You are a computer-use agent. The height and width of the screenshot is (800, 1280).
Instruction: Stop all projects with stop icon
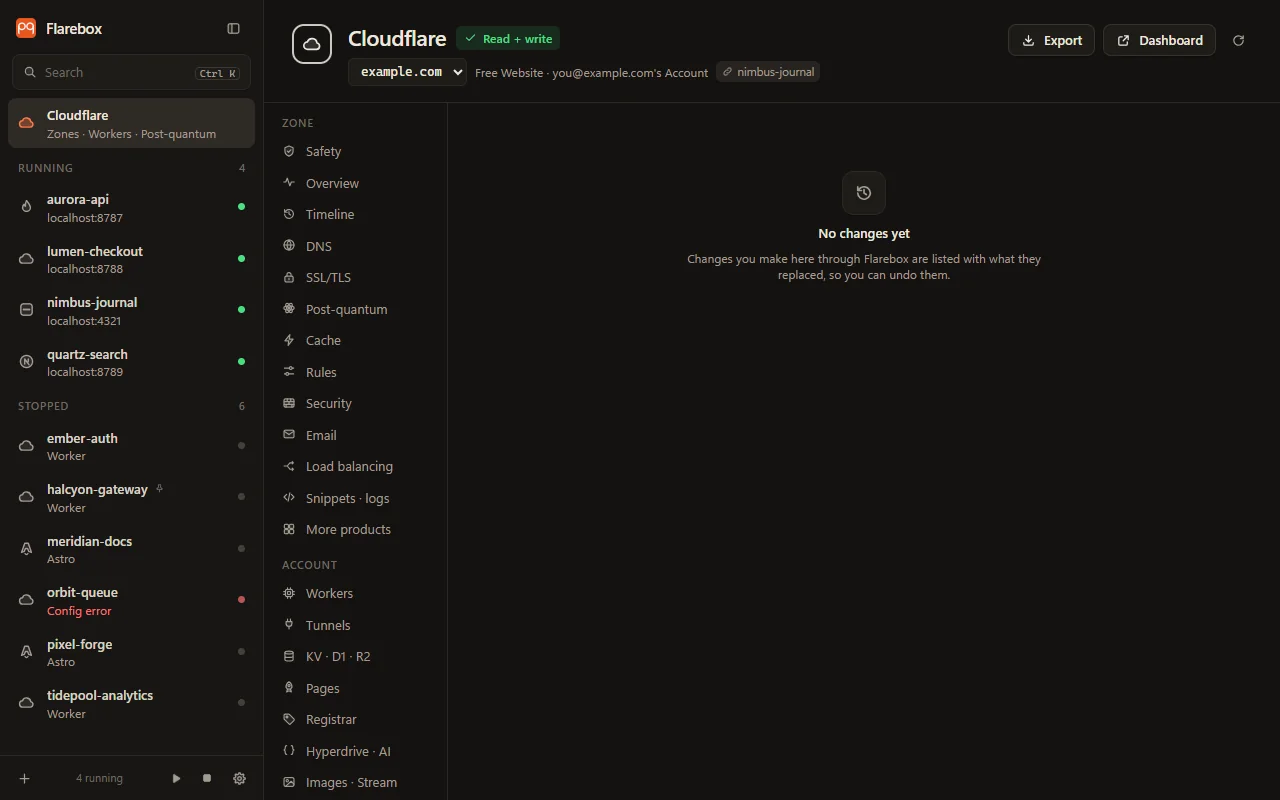tap(207, 778)
